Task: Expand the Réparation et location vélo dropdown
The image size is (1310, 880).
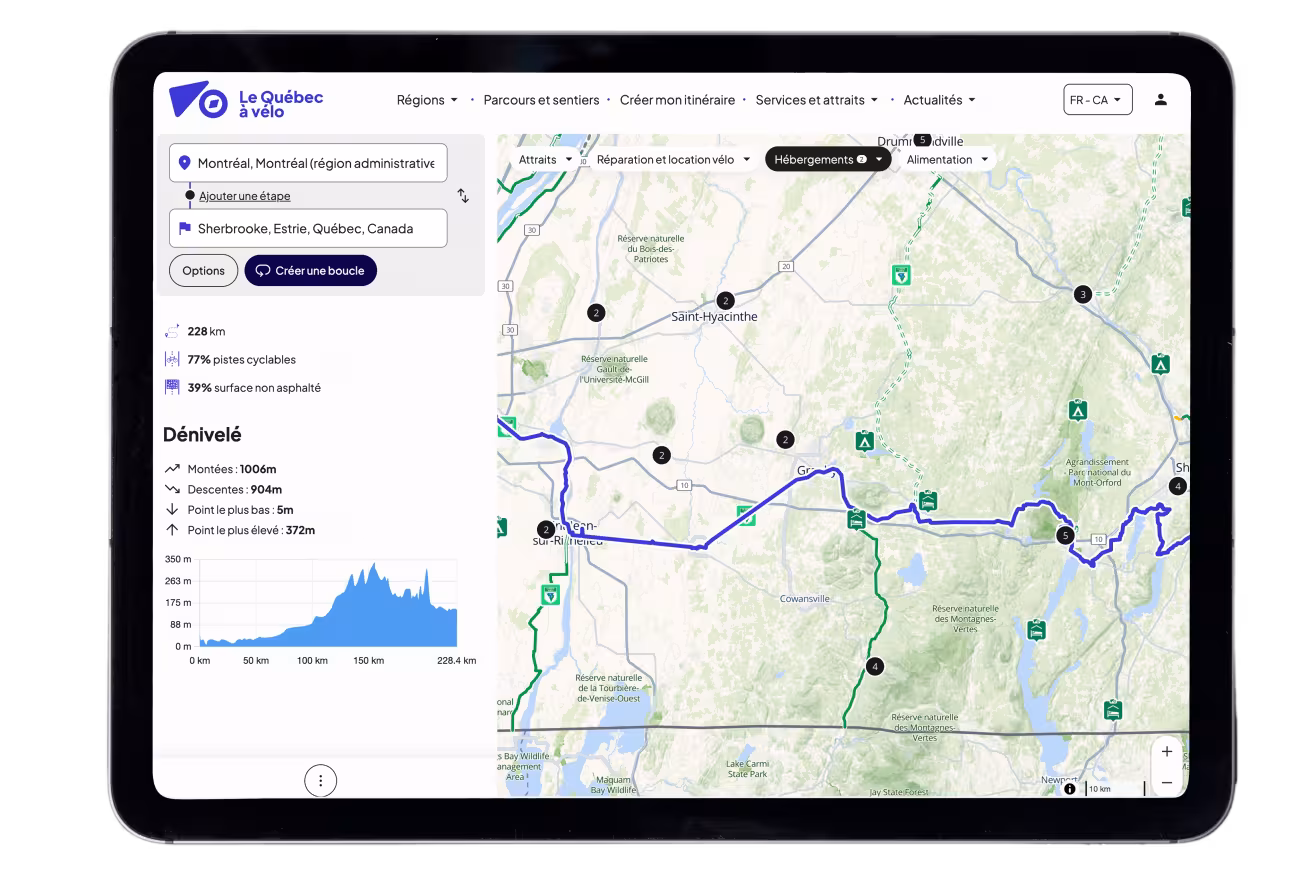Action: point(673,158)
